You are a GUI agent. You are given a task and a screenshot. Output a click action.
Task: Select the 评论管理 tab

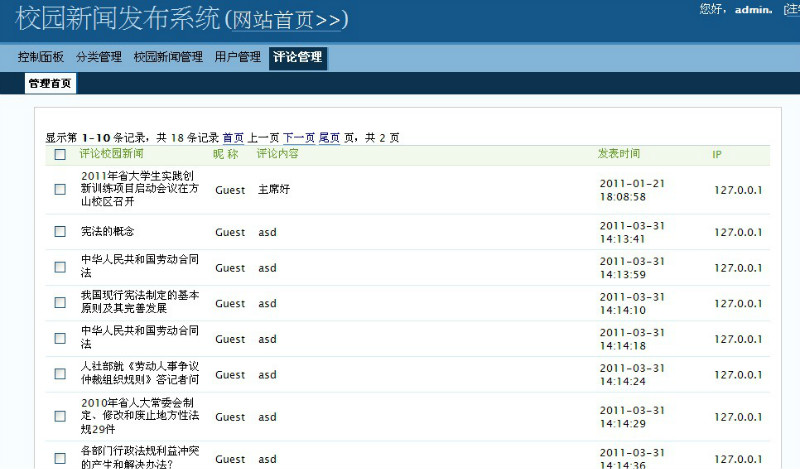tap(297, 57)
